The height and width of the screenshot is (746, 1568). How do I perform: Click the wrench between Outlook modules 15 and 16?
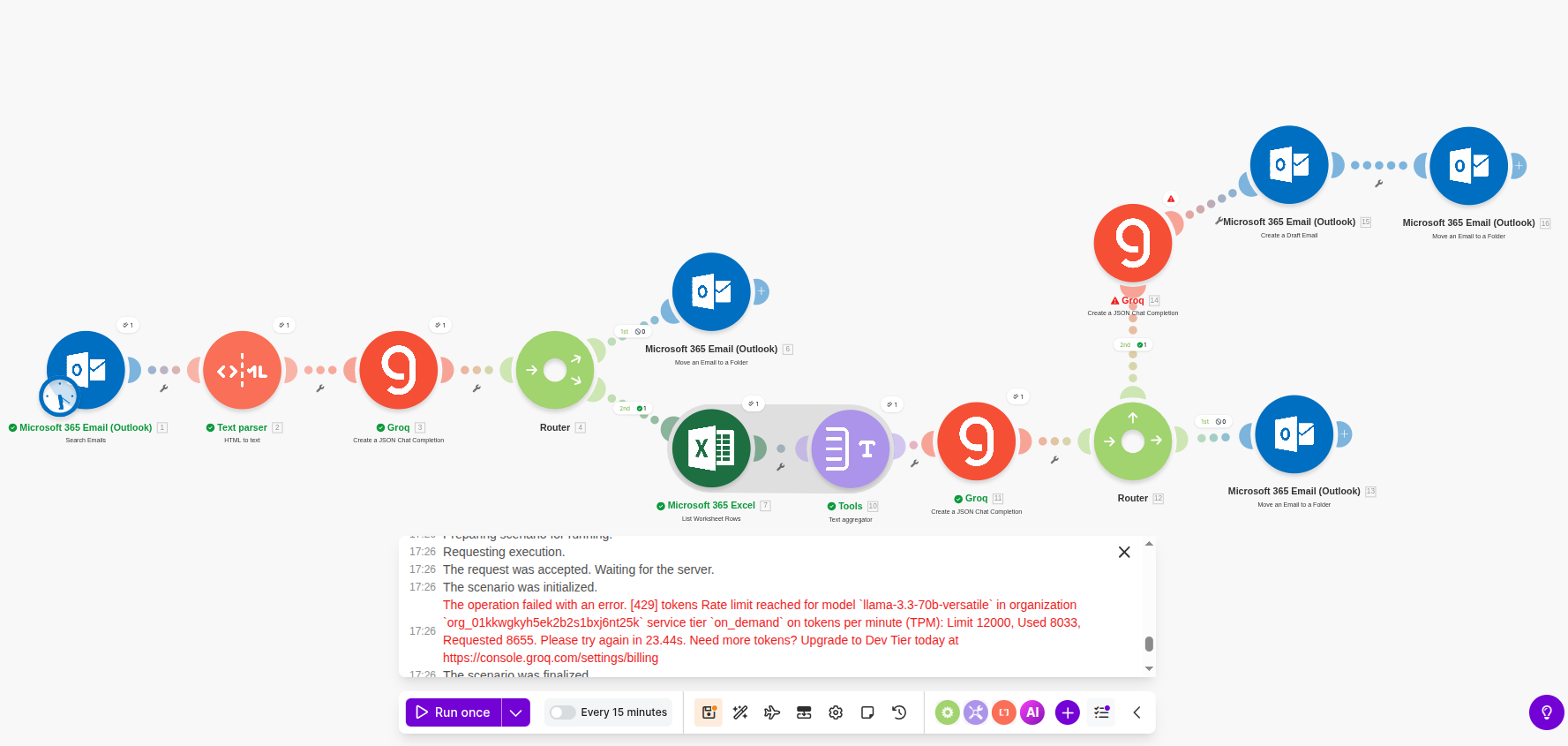1378,184
